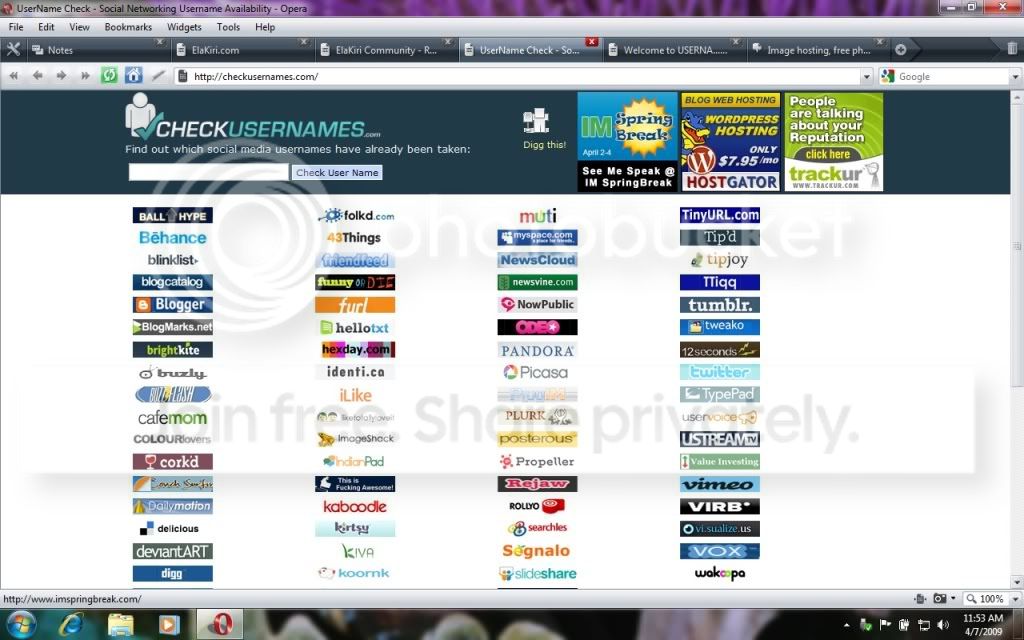Viewport: 1024px width, 640px height.
Task: Click the wand (password) toolbar icon
Action: [157, 76]
